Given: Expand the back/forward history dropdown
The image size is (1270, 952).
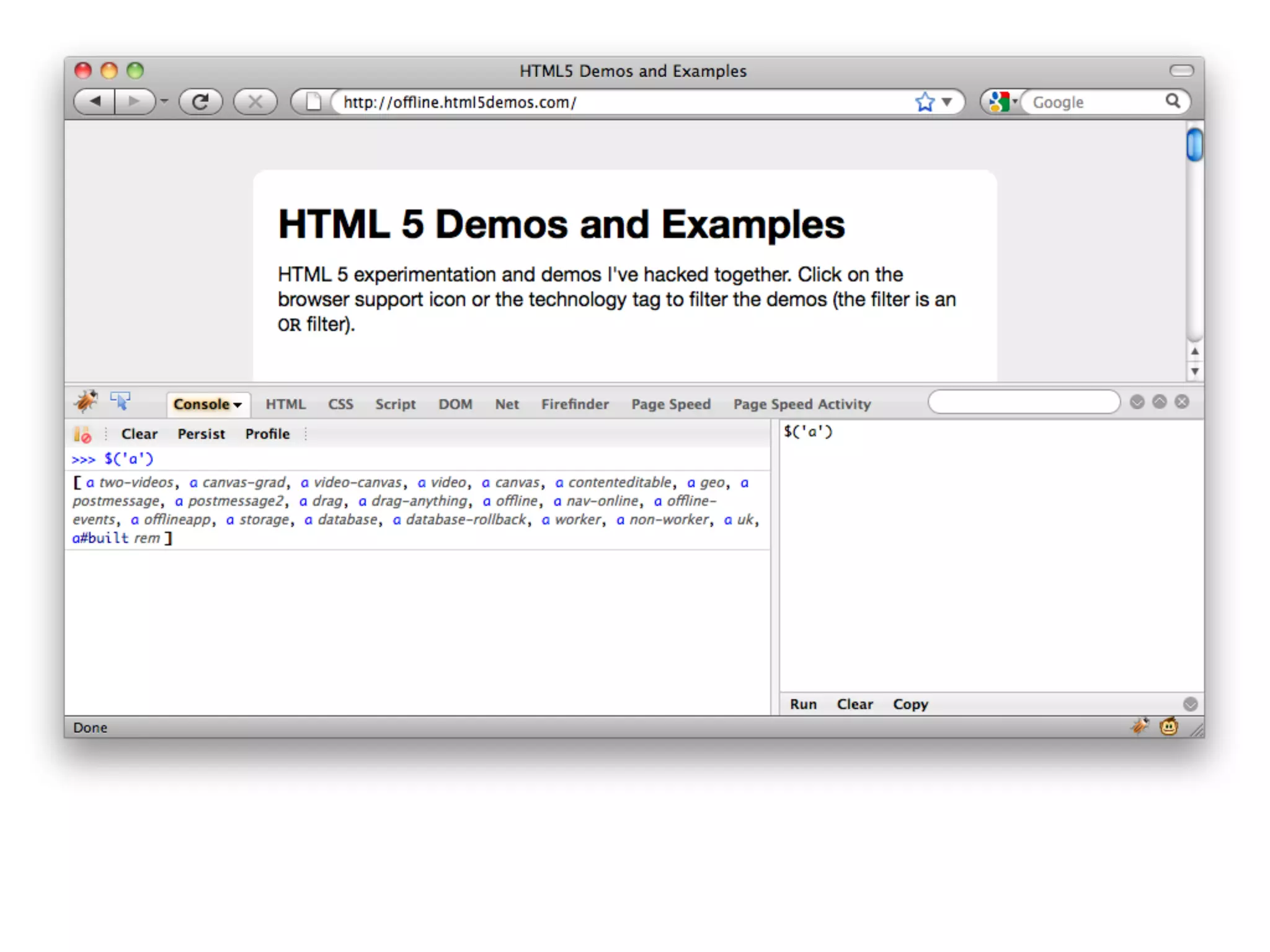Looking at the screenshot, I should (x=164, y=101).
